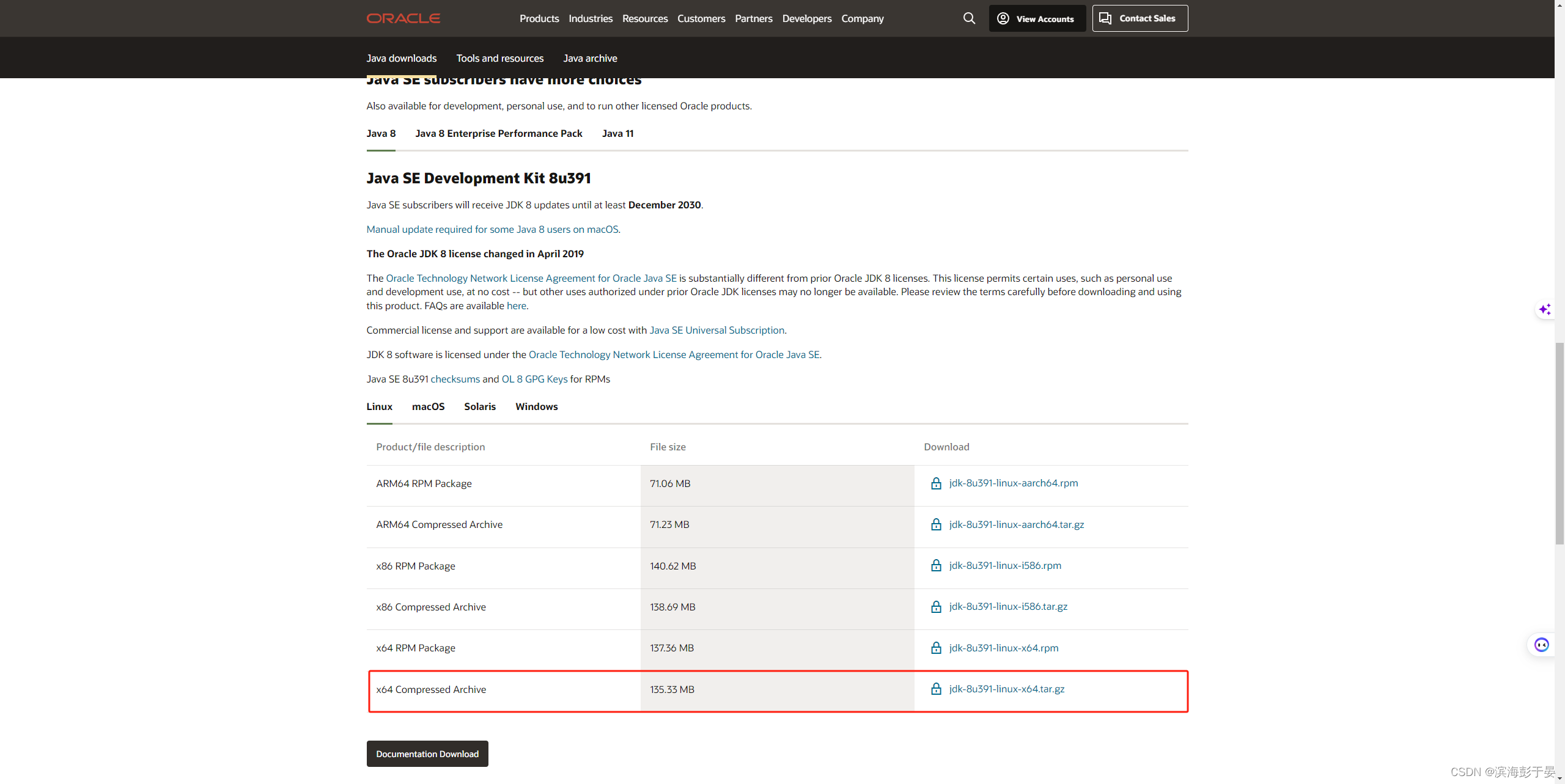Click lock icon beside jdk-8u391-linux-i586.rpm
Viewport: 1565px width, 784px height.
(936, 566)
